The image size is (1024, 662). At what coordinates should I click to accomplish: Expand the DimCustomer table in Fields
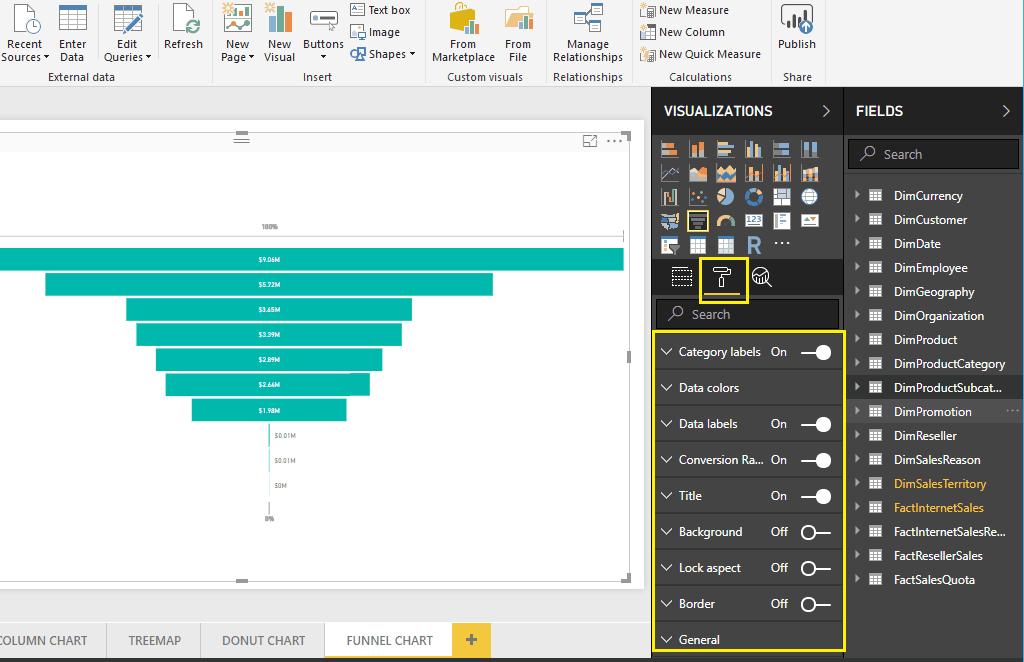click(x=858, y=220)
